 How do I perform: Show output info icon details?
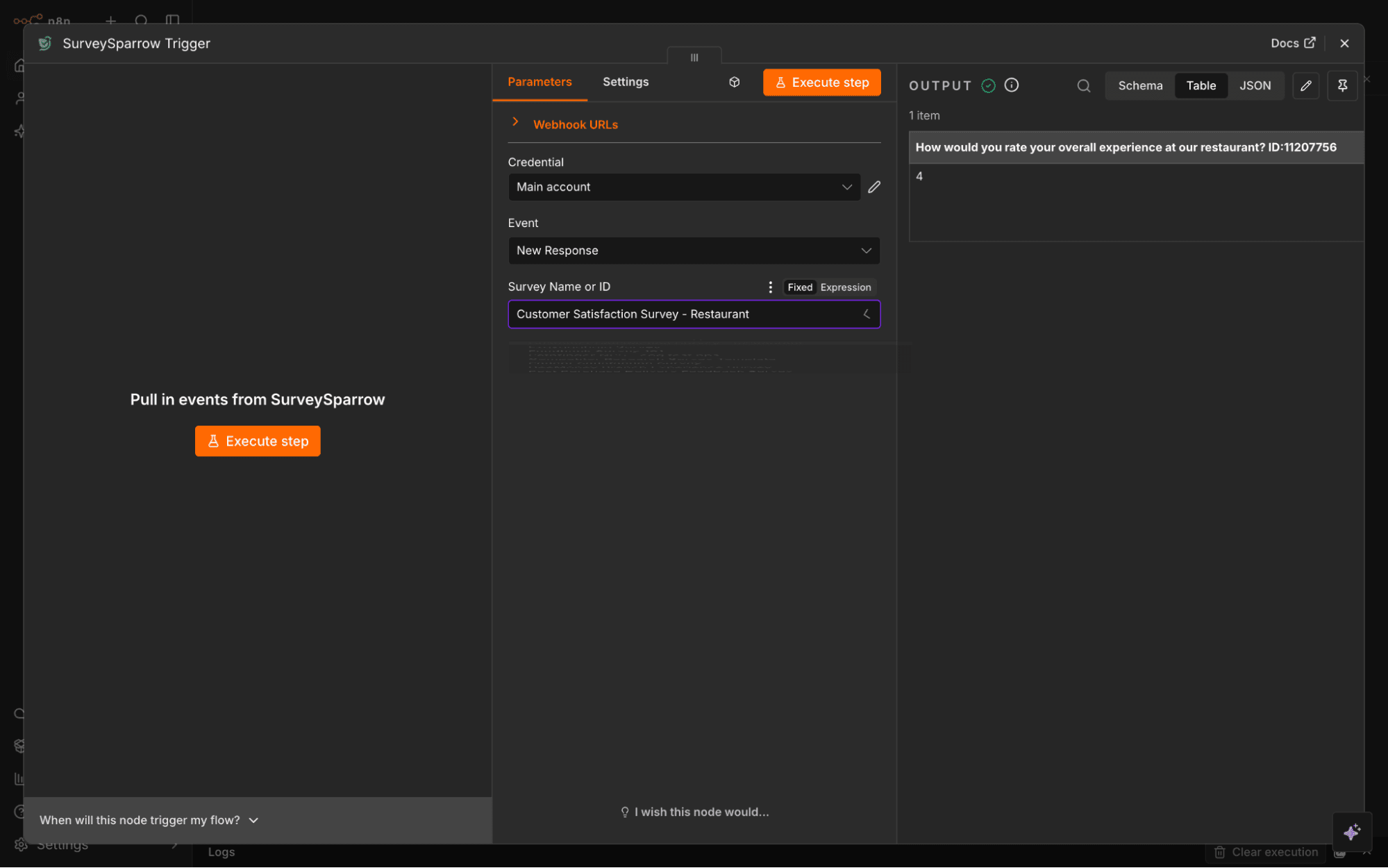click(x=1012, y=85)
